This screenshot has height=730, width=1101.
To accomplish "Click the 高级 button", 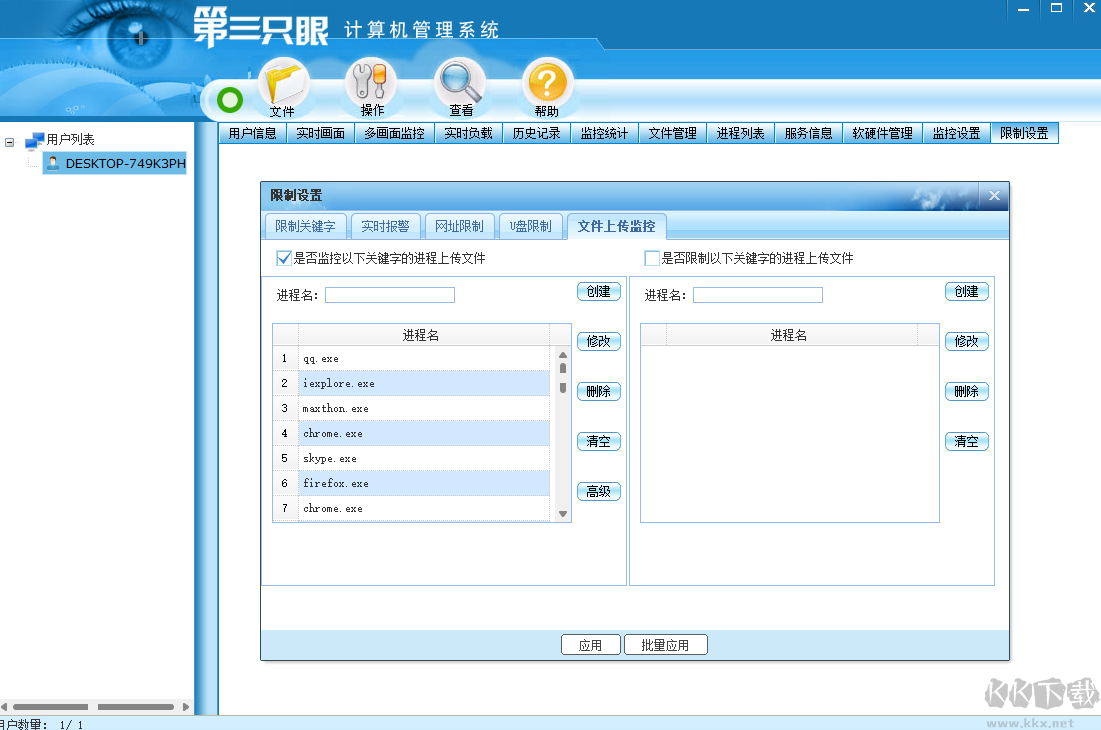I will point(598,491).
